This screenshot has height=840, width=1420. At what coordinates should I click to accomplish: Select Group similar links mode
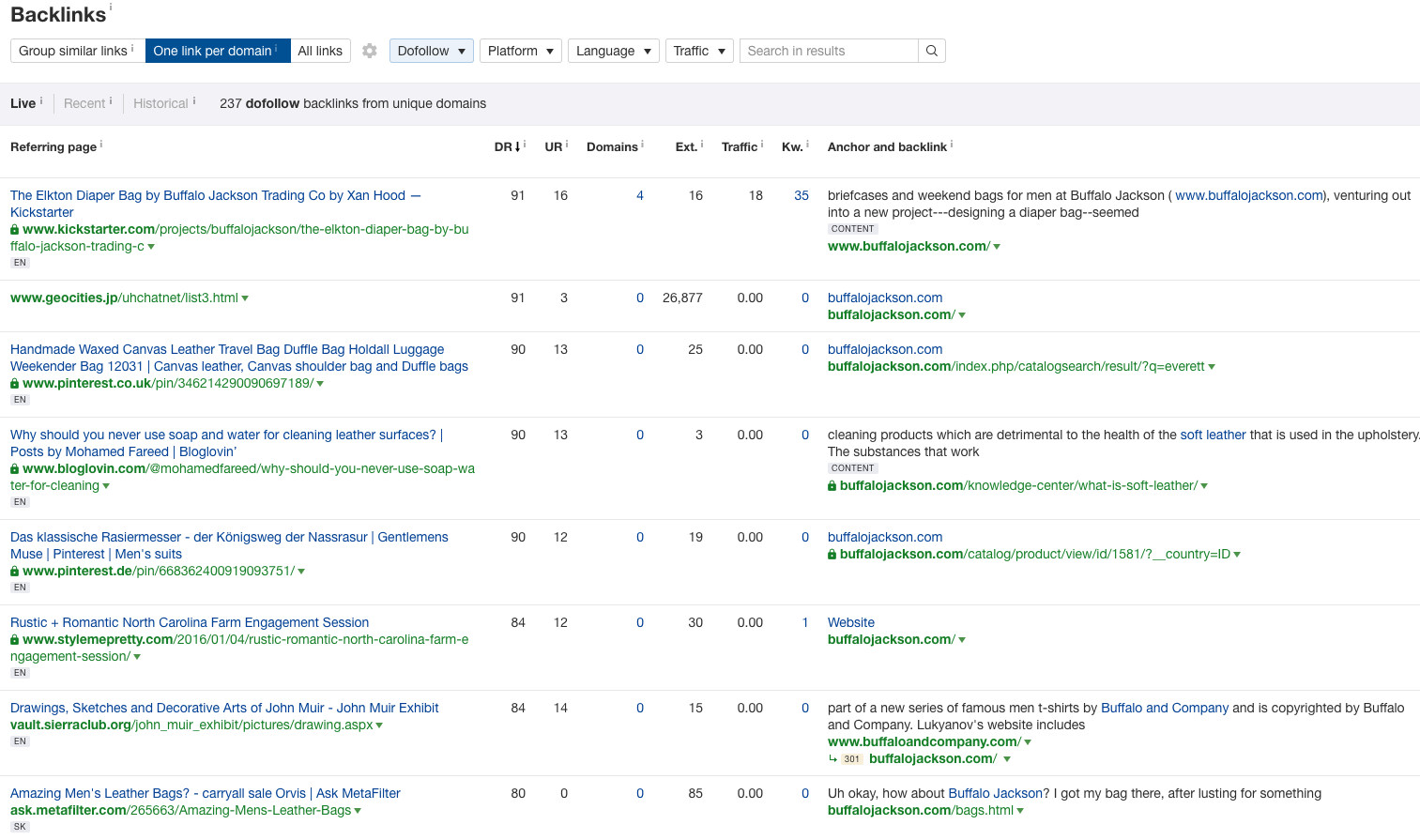point(77,51)
